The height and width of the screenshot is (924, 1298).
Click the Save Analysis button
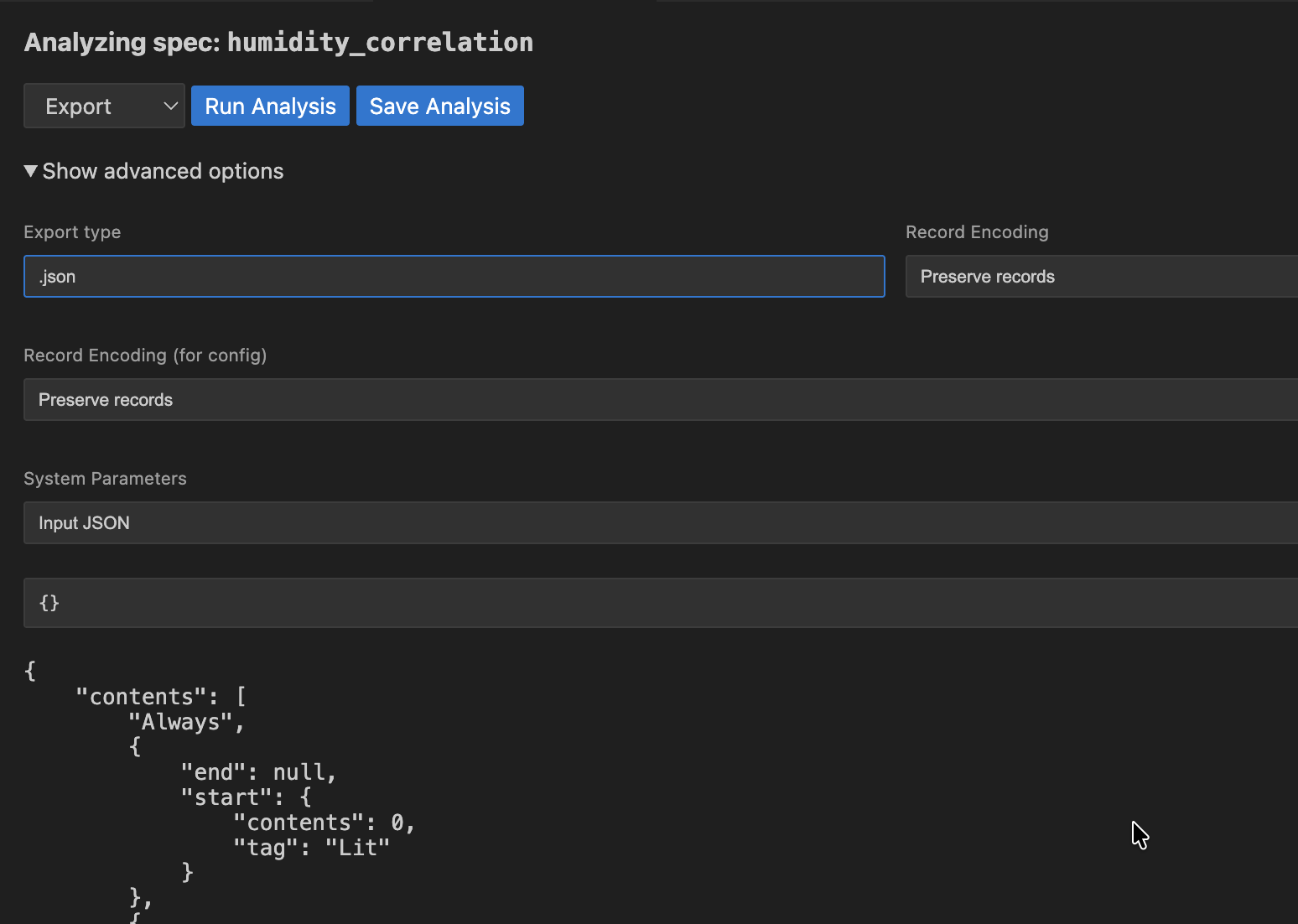coord(439,106)
